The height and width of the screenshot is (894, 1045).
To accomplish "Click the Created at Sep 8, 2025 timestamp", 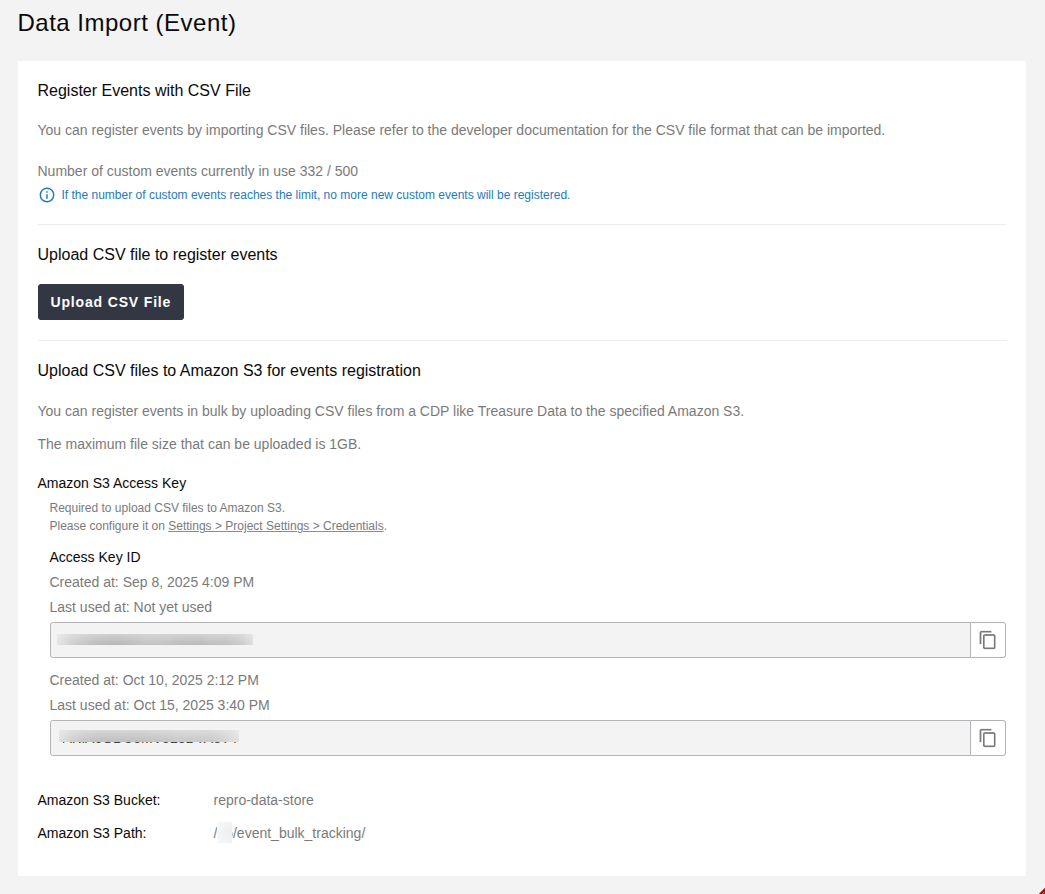I will (x=151, y=582).
